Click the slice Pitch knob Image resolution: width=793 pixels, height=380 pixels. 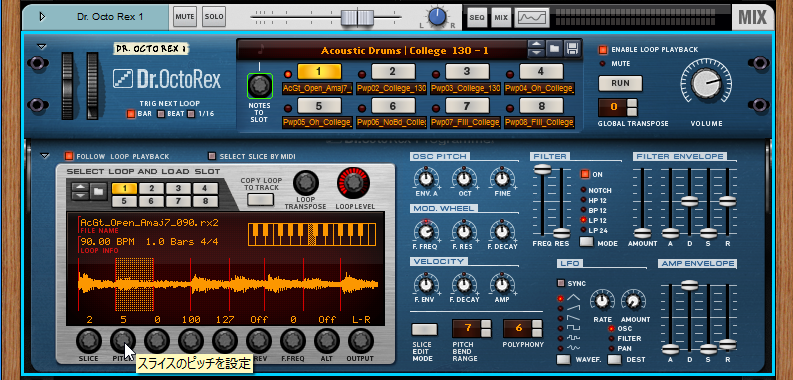123,342
